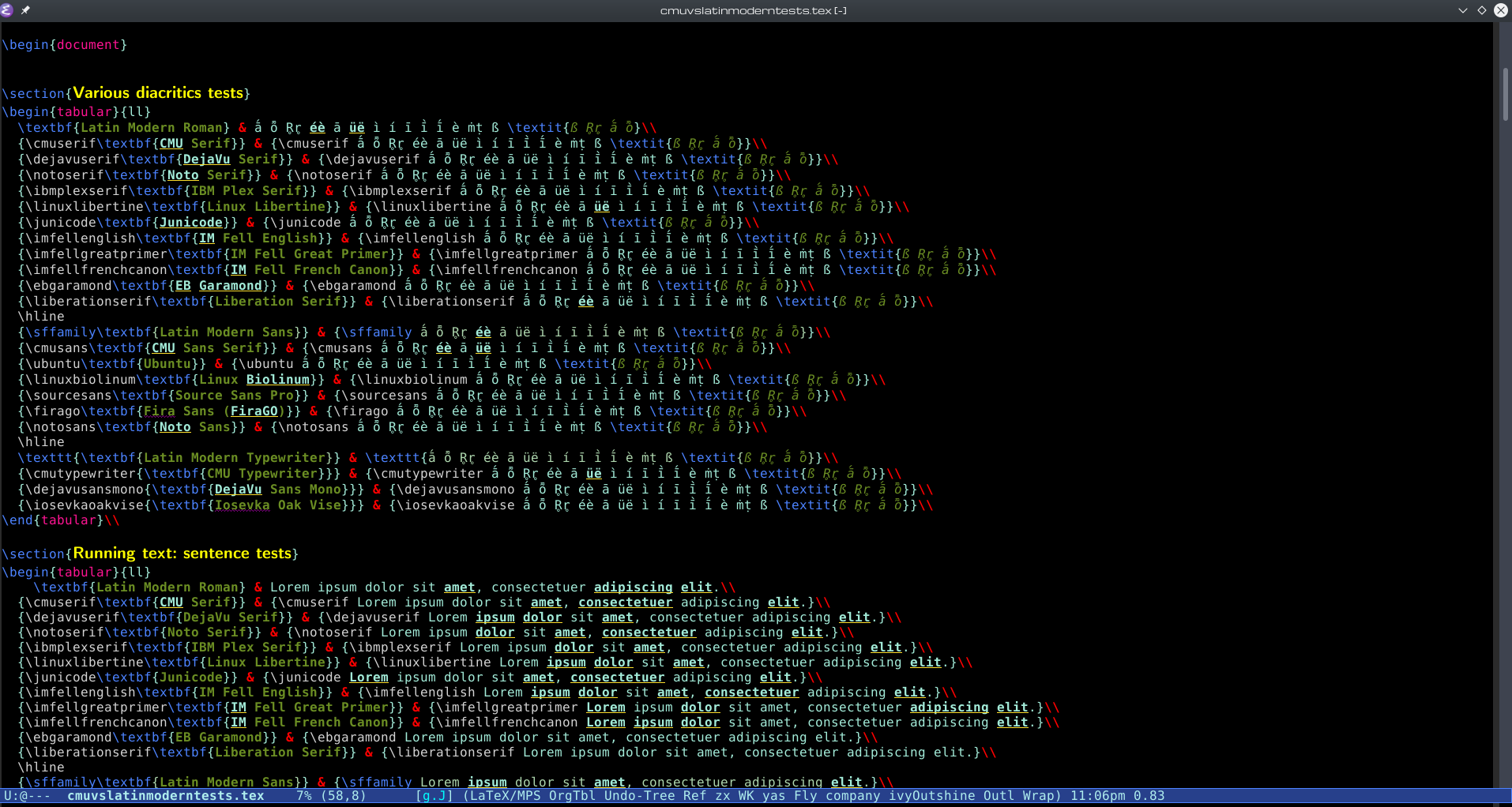Screen dimensions: 1512x807
Task: Click the first '\hline' after Liberation Serif diacritics row
Action: coord(41,317)
